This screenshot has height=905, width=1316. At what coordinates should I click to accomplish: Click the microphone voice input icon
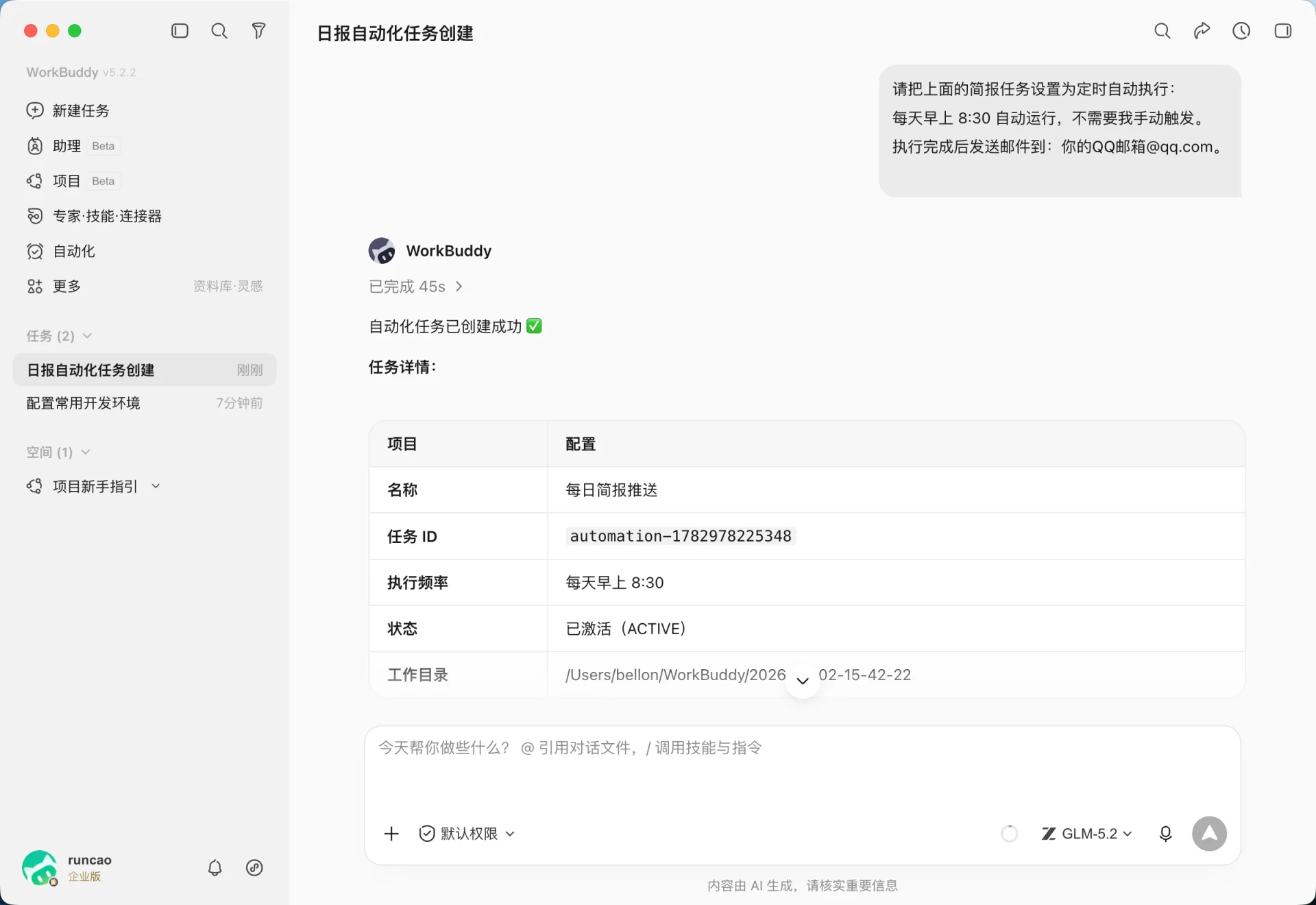1165,834
